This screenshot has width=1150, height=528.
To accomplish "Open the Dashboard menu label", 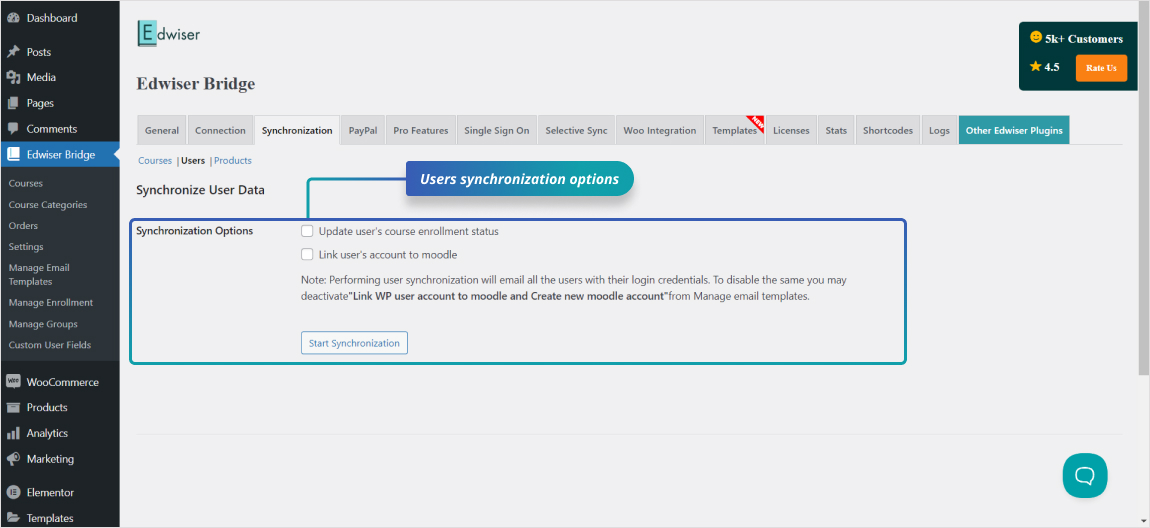I will [52, 18].
